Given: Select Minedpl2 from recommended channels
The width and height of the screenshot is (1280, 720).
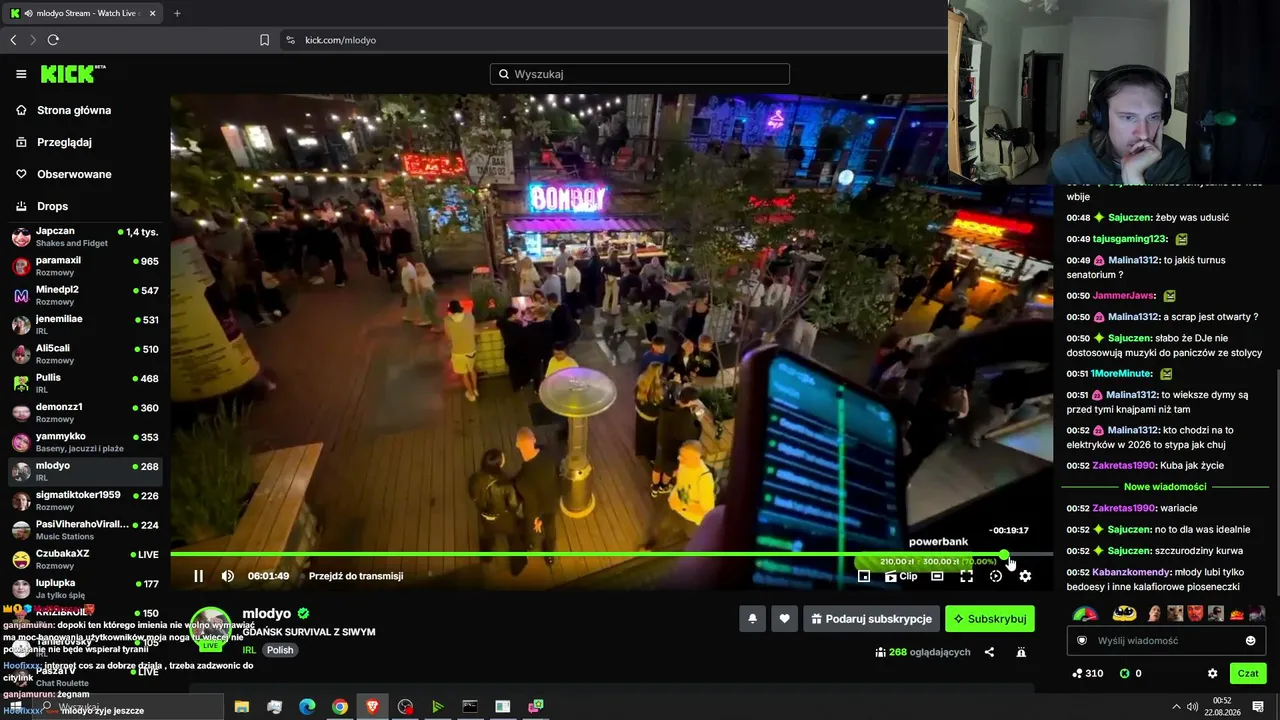Looking at the screenshot, I should coord(84,295).
